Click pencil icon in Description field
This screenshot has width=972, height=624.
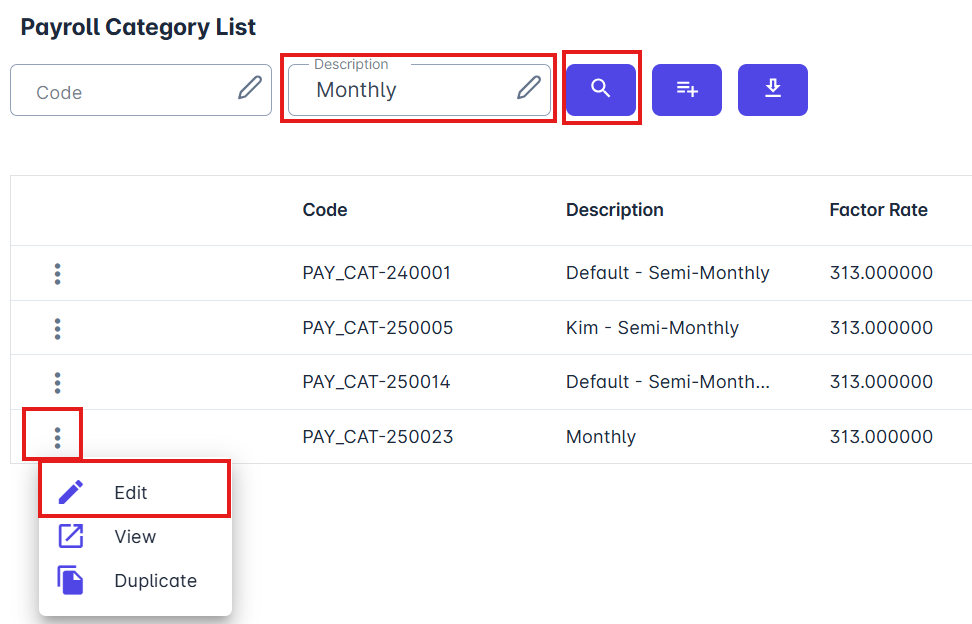pyautogui.click(x=528, y=88)
